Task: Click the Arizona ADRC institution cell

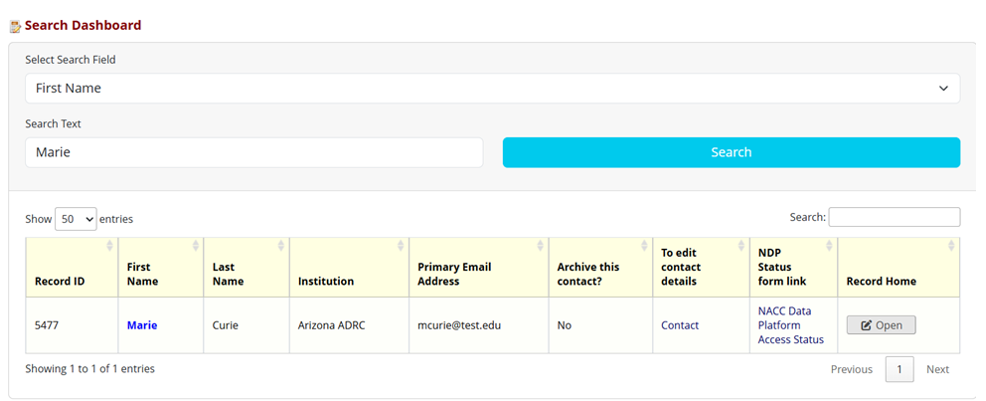Action: tap(349, 326)
